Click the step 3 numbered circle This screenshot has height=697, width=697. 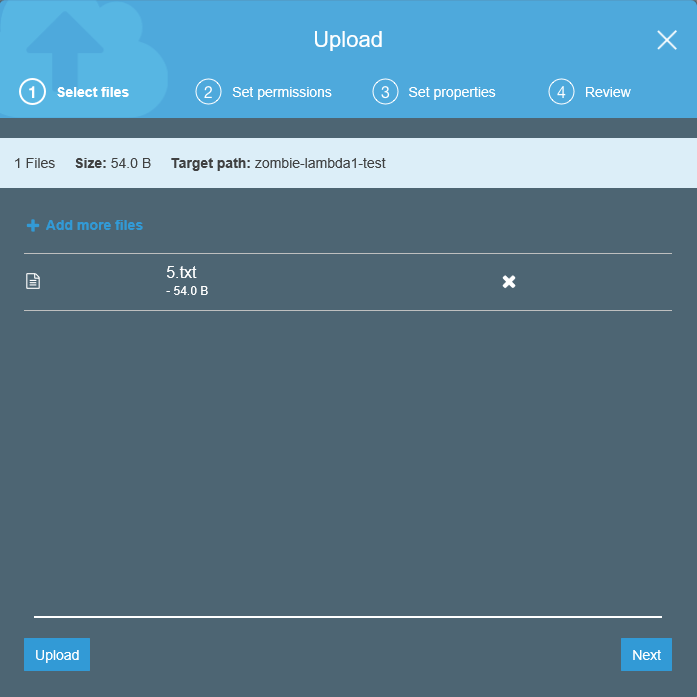pyautogui.click(x=385, y=92)
